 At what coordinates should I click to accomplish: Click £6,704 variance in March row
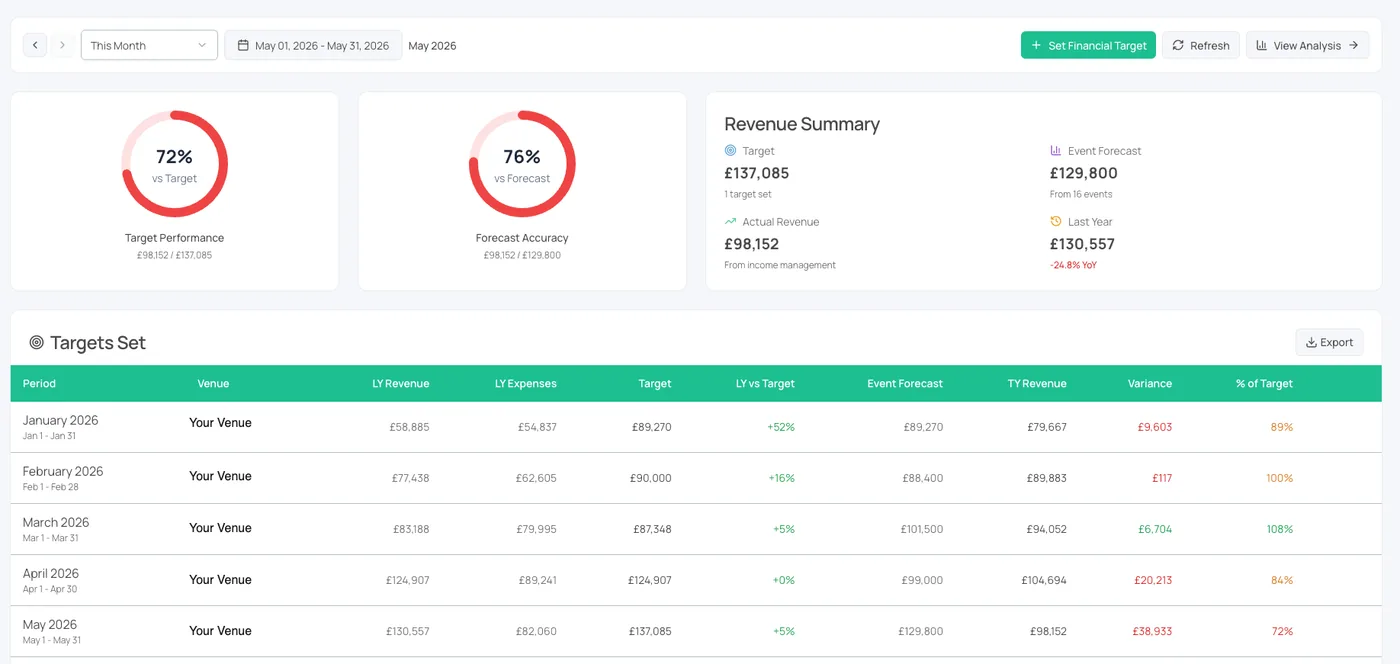1155,529
